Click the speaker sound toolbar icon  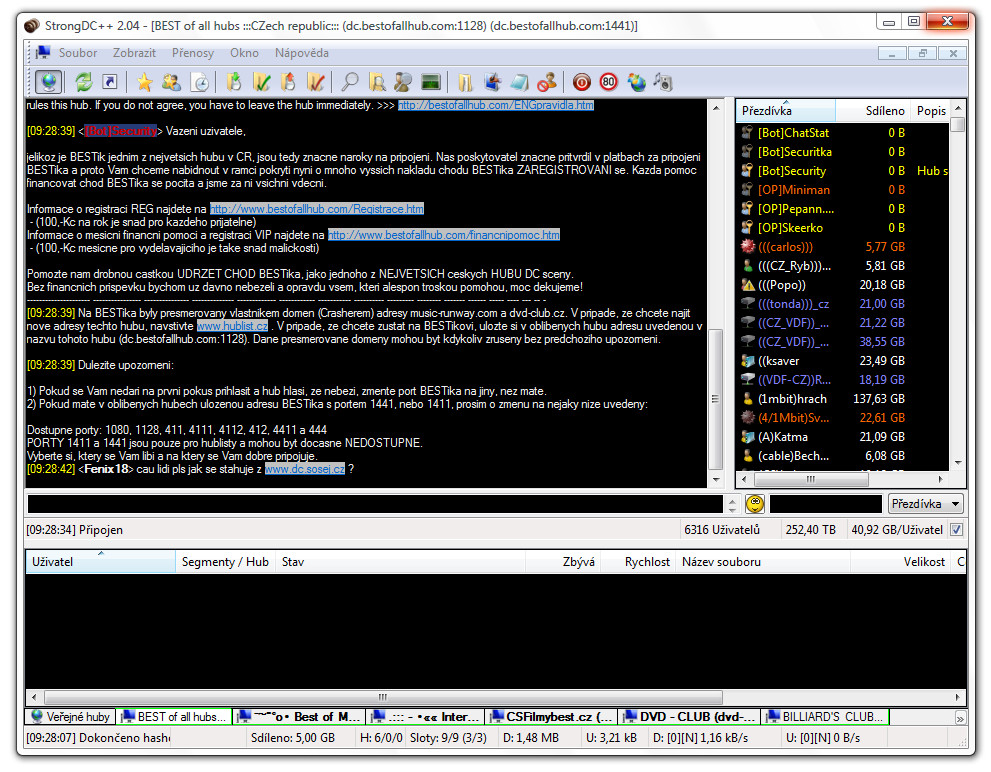point(663,82)
